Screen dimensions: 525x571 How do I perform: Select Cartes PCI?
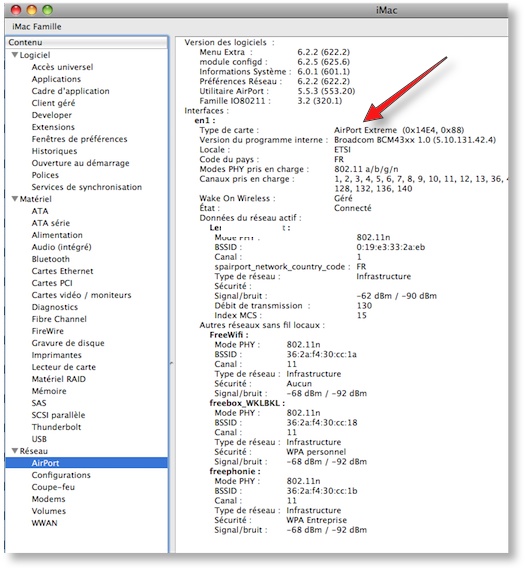[x=52, y=283]
